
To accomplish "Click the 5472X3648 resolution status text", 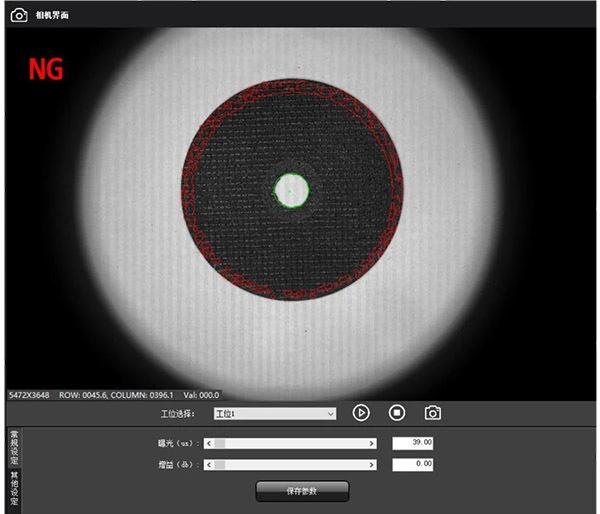I will [x=29, y=395].
